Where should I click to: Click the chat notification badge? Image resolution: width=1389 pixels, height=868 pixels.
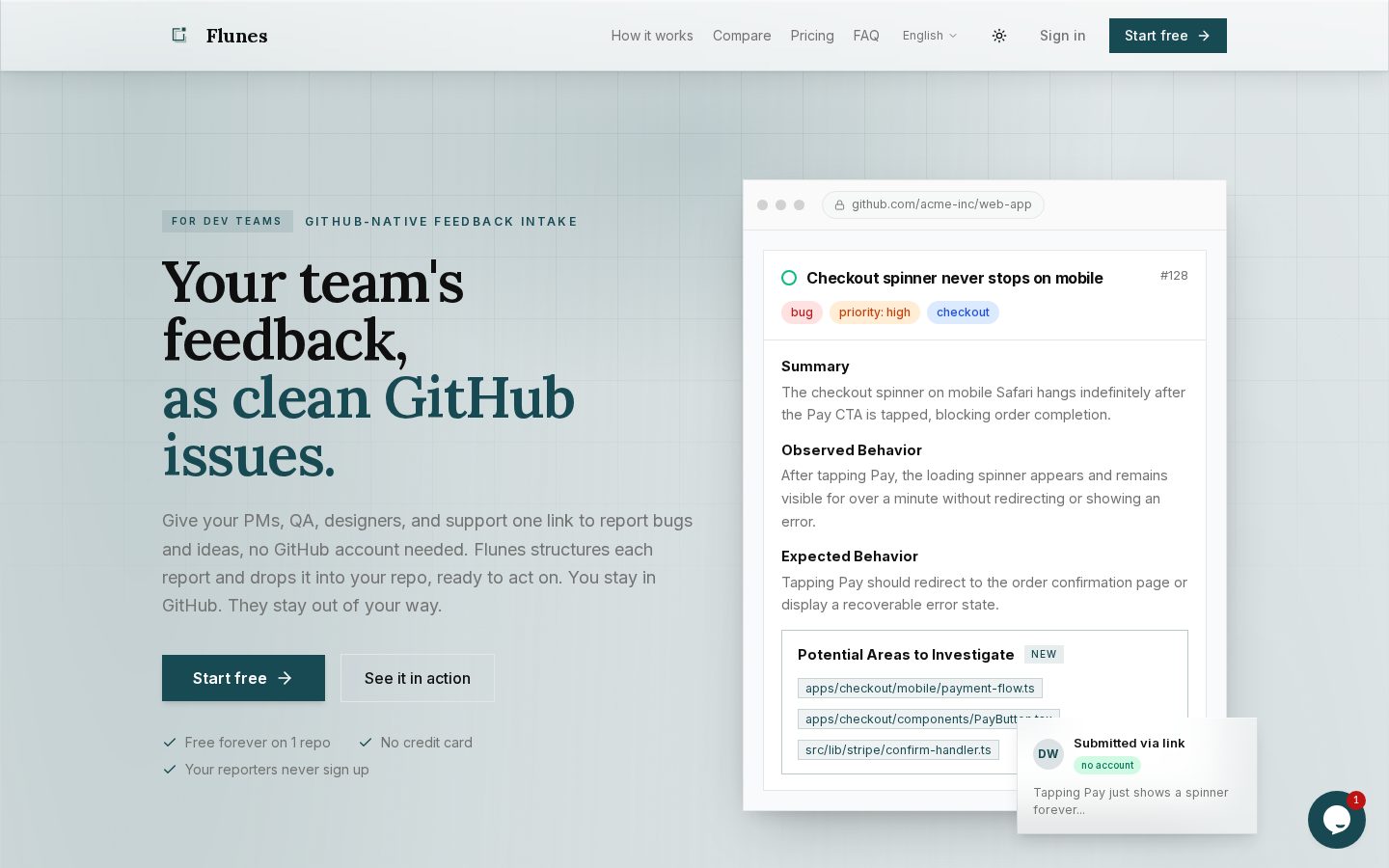(x=1356, y=800)
